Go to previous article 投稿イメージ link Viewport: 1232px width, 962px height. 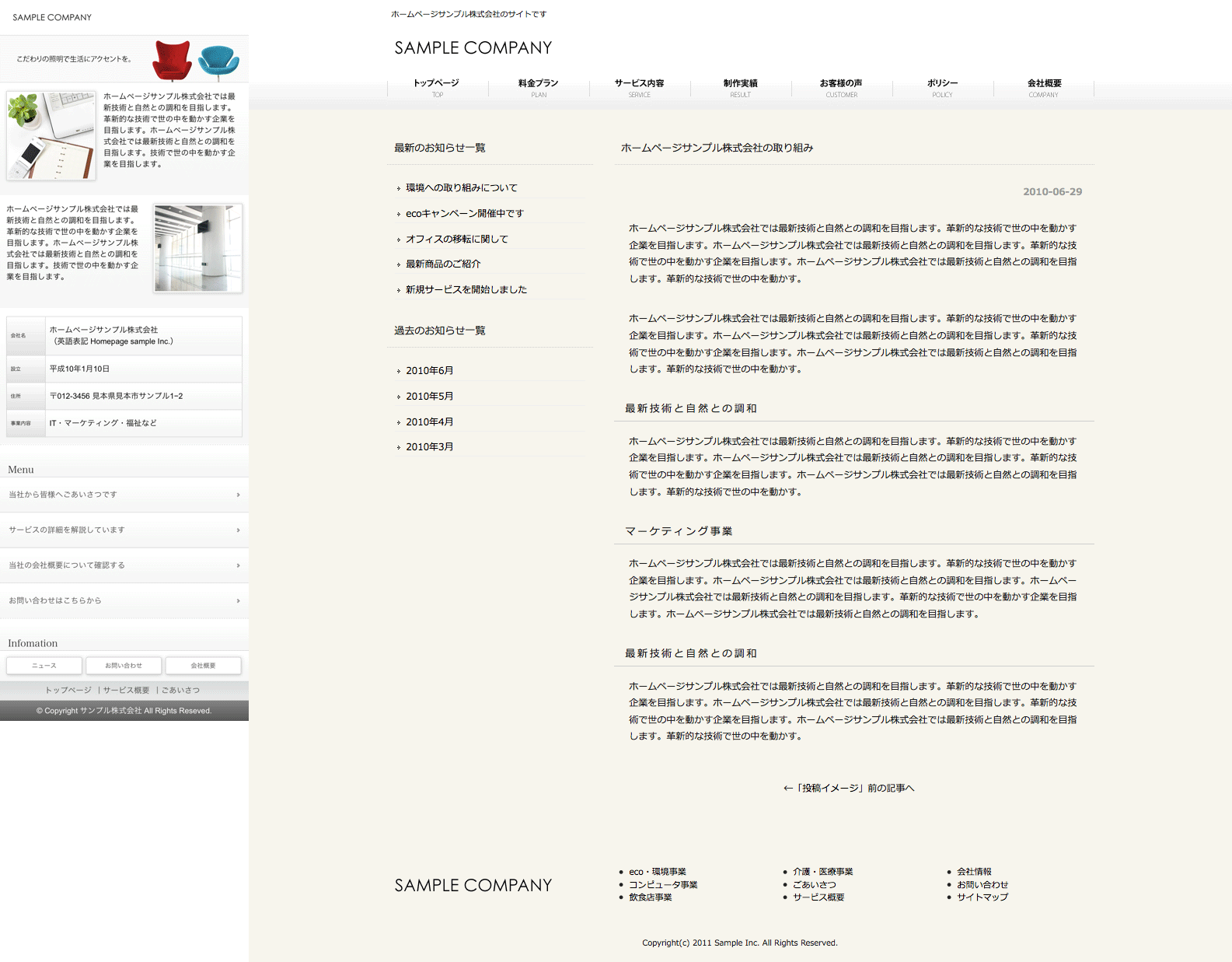coord(849,789)
